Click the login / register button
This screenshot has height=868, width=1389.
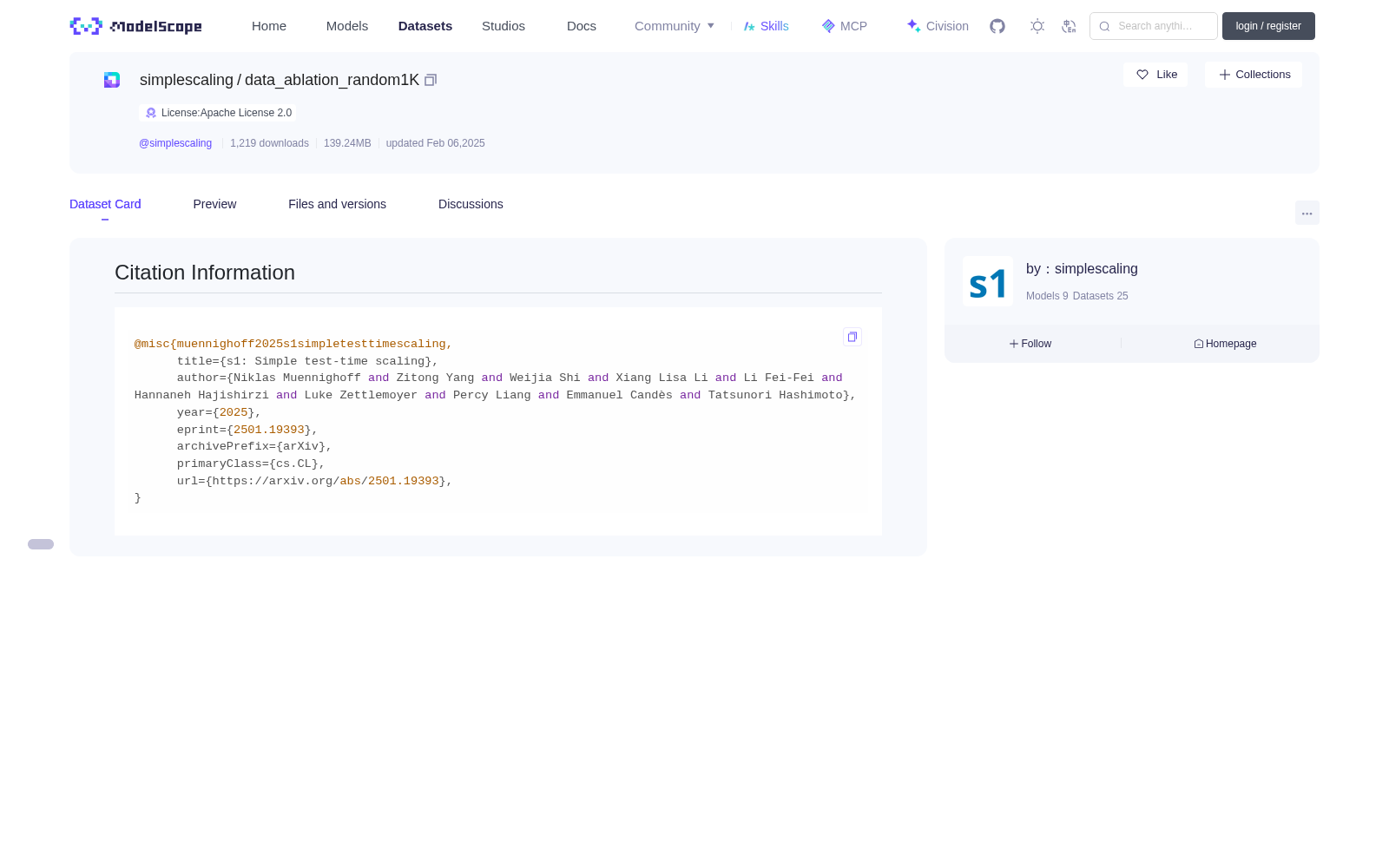[1268, 26]
